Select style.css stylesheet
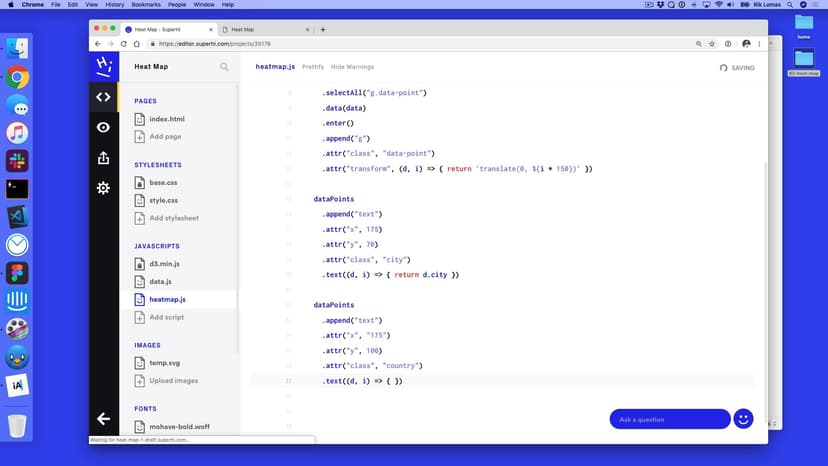The image size is (828, 466). (163, 200)
